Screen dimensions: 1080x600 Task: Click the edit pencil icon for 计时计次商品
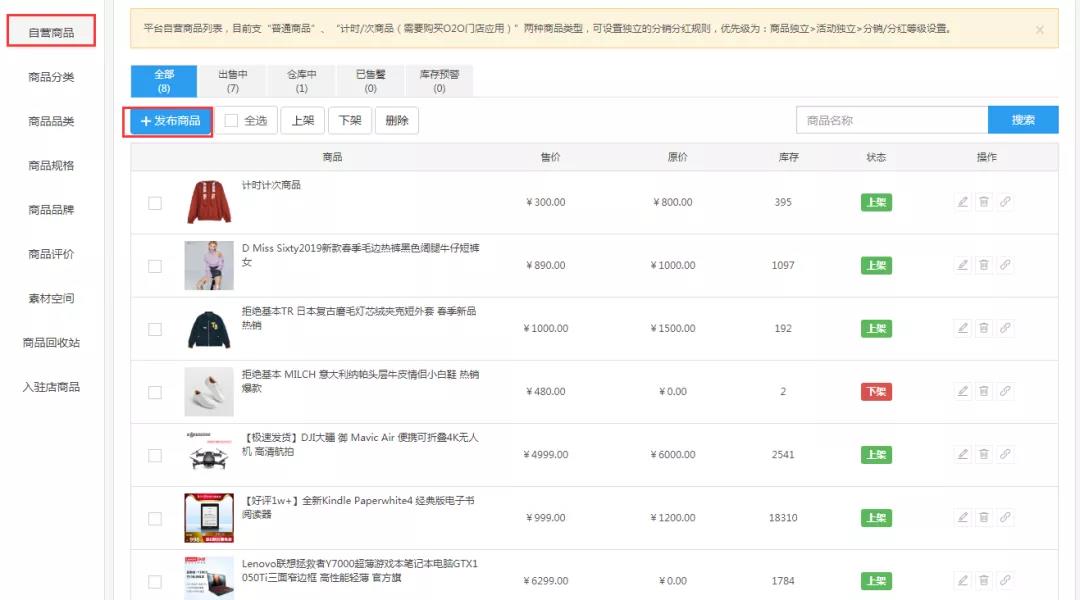coord(962,201)
